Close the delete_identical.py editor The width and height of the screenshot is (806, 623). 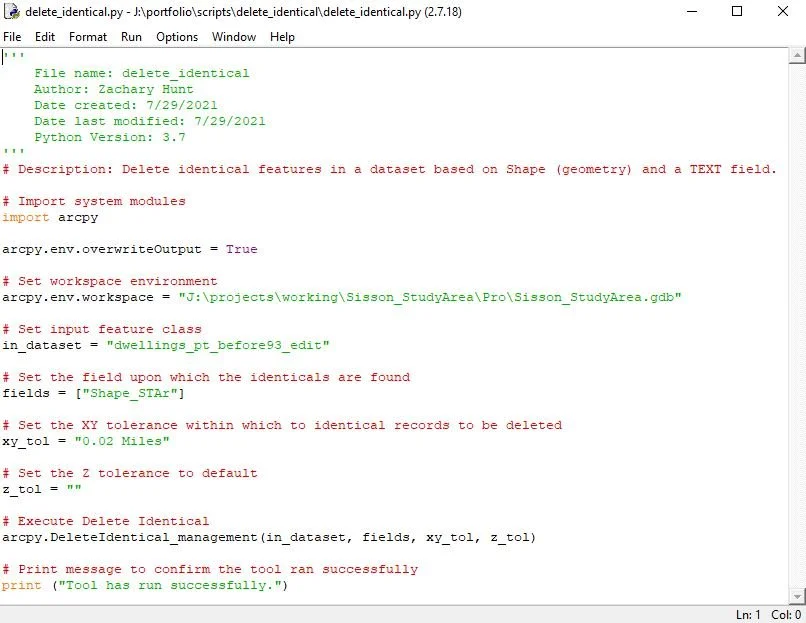point(782,11)
